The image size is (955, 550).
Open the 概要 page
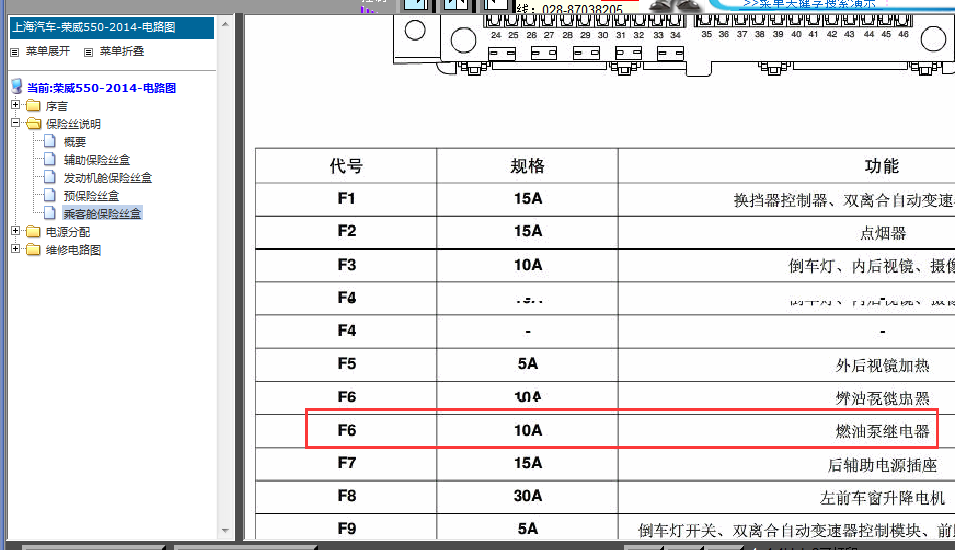click(75, 142)
